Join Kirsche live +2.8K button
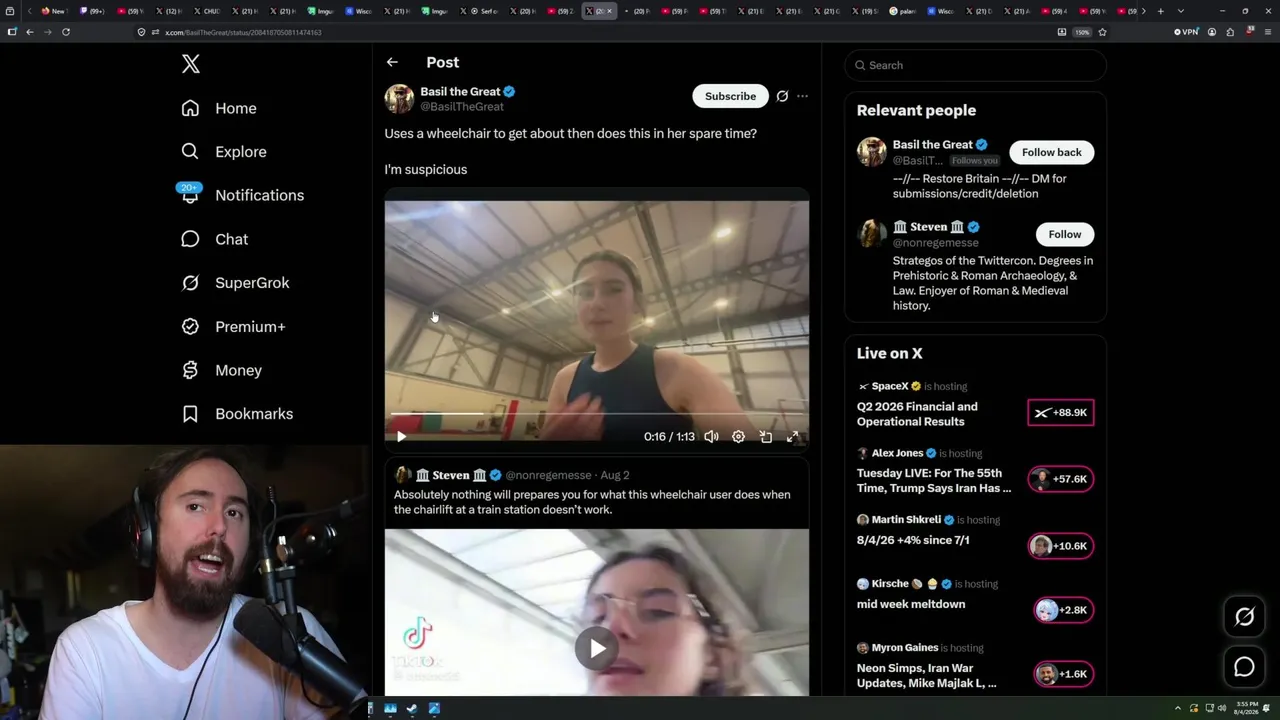The image size is (1280, 720). click(1063, 610)
